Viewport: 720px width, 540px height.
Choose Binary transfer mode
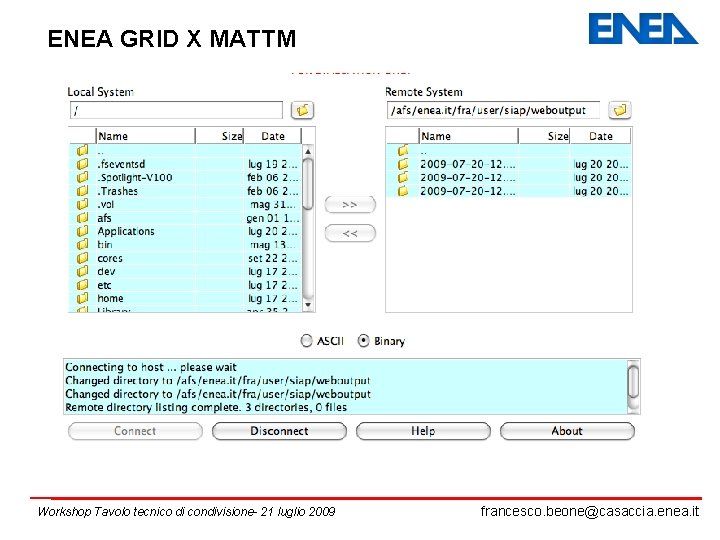[x=363, y=341]
